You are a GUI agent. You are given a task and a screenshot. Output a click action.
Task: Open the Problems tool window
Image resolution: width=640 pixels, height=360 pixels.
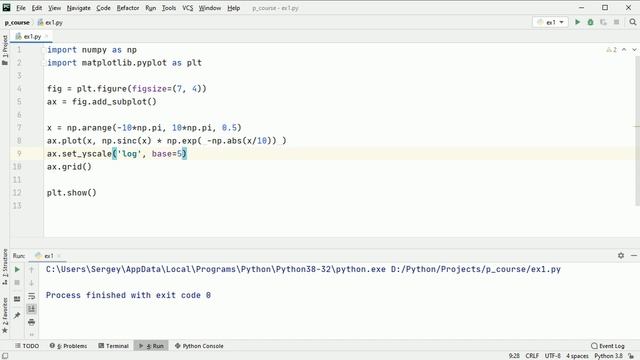(69, 346)
